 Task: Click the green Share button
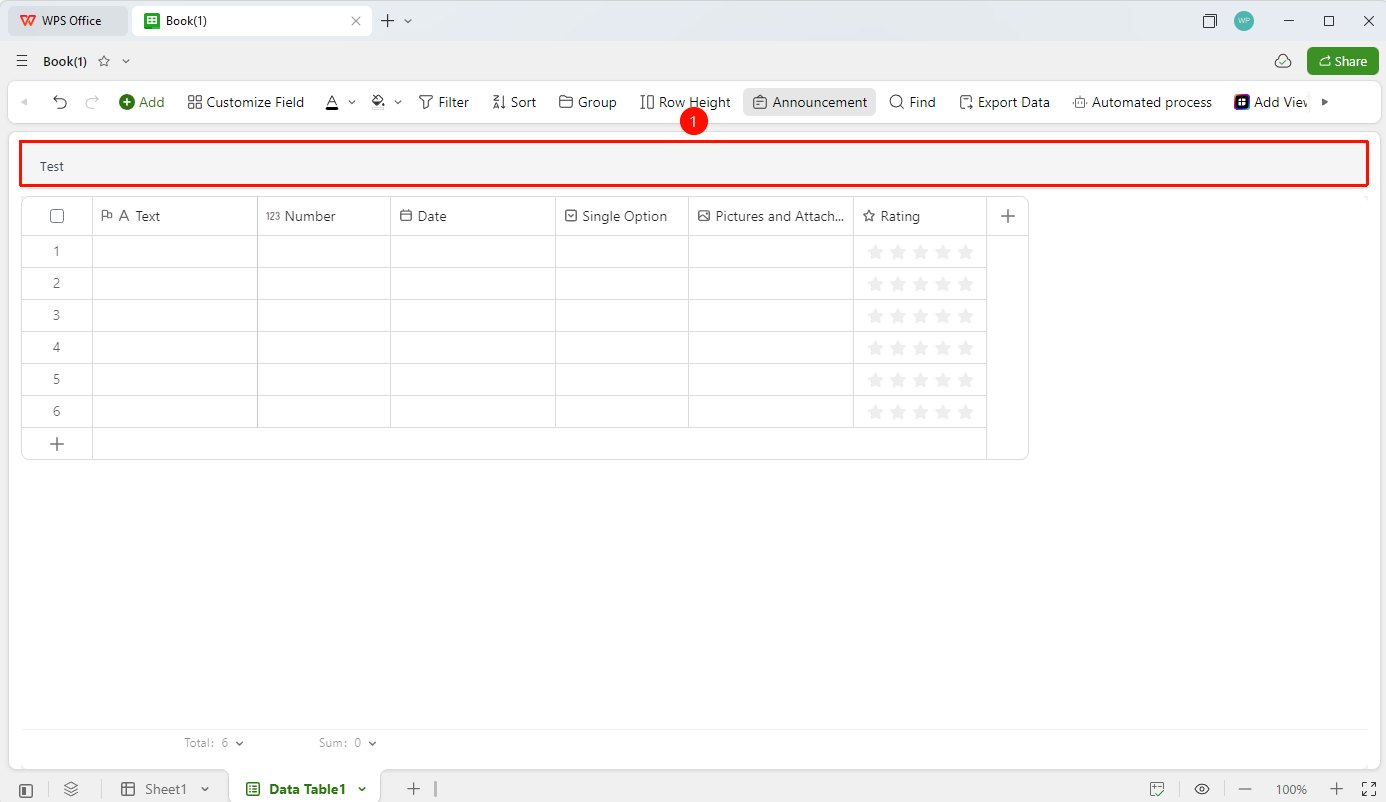[x=1343, y=61]
